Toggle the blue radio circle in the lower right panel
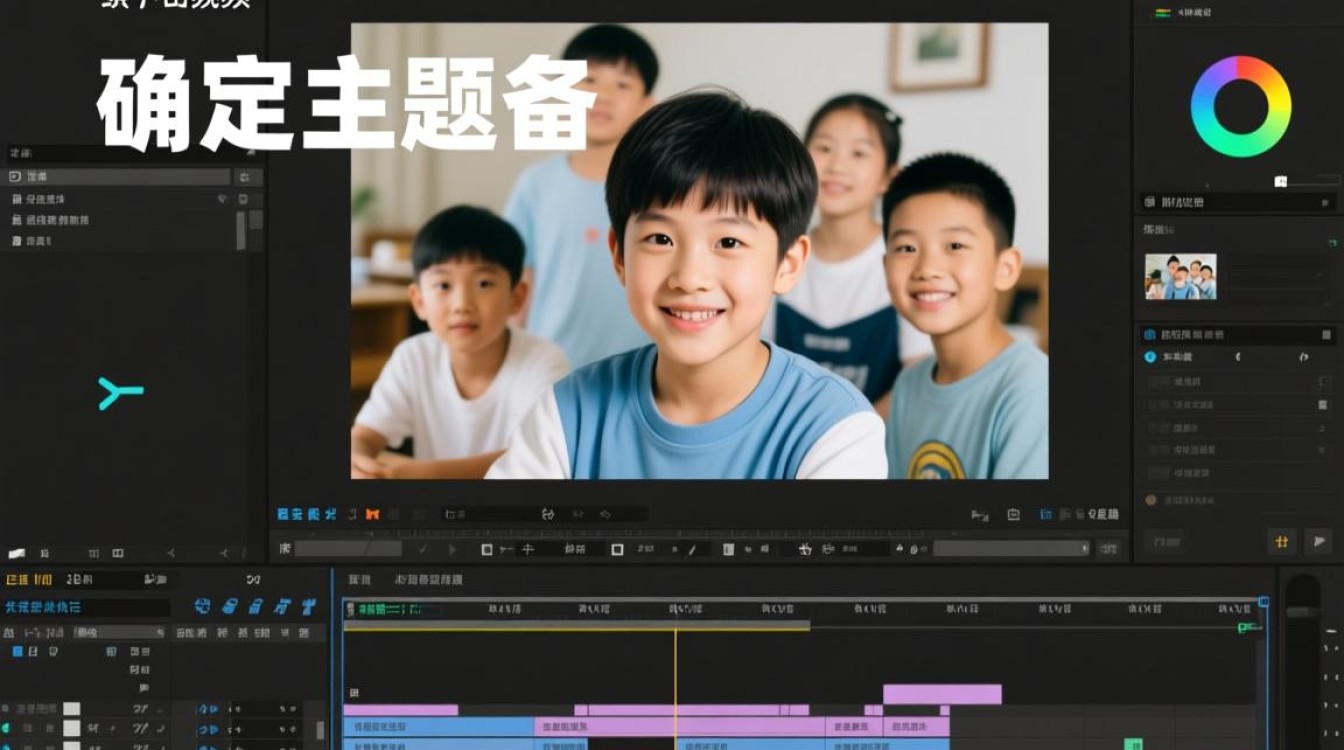This screenshot has width=1344, height=750. click(1150, 357)
